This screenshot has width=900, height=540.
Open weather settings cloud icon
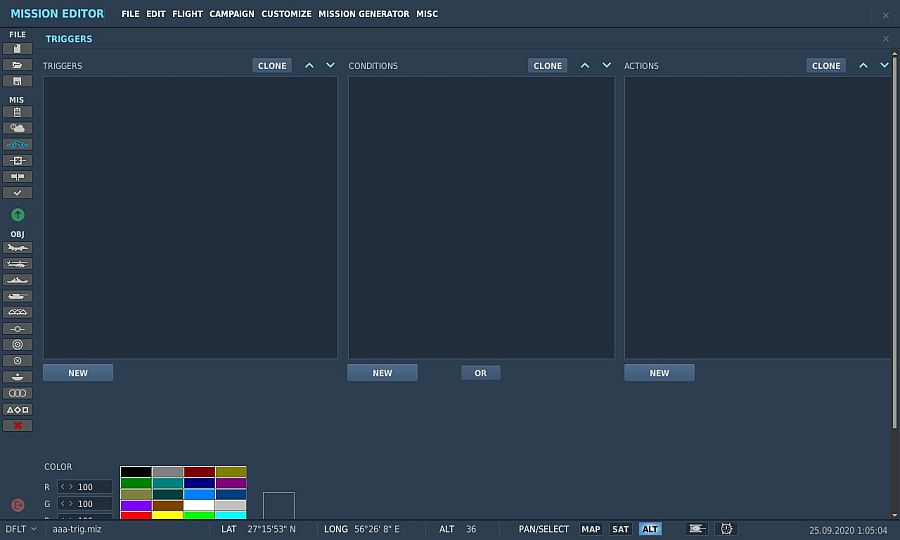(17, 128)
